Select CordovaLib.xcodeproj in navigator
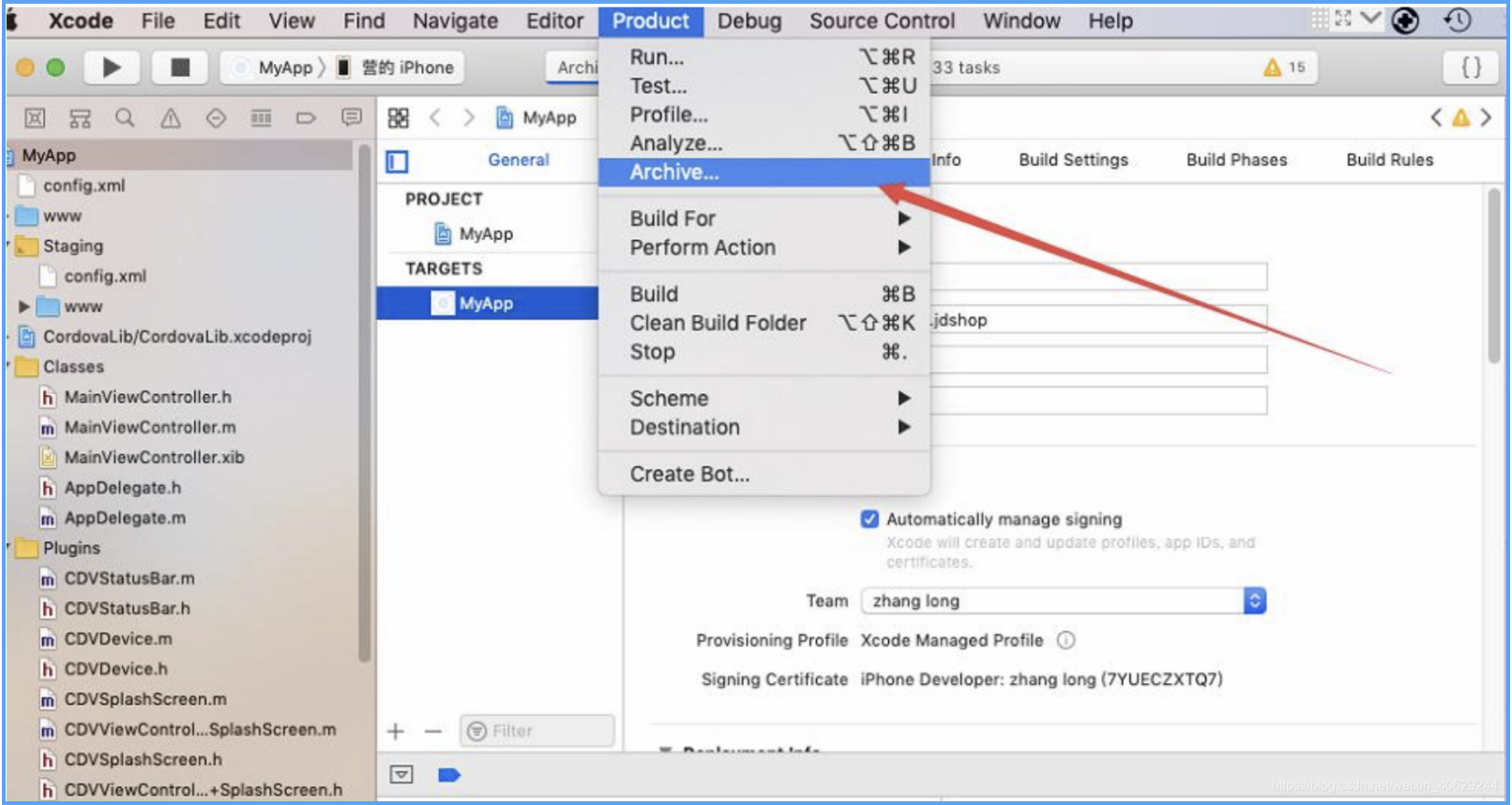1512x805 pixels. [176, 337]
